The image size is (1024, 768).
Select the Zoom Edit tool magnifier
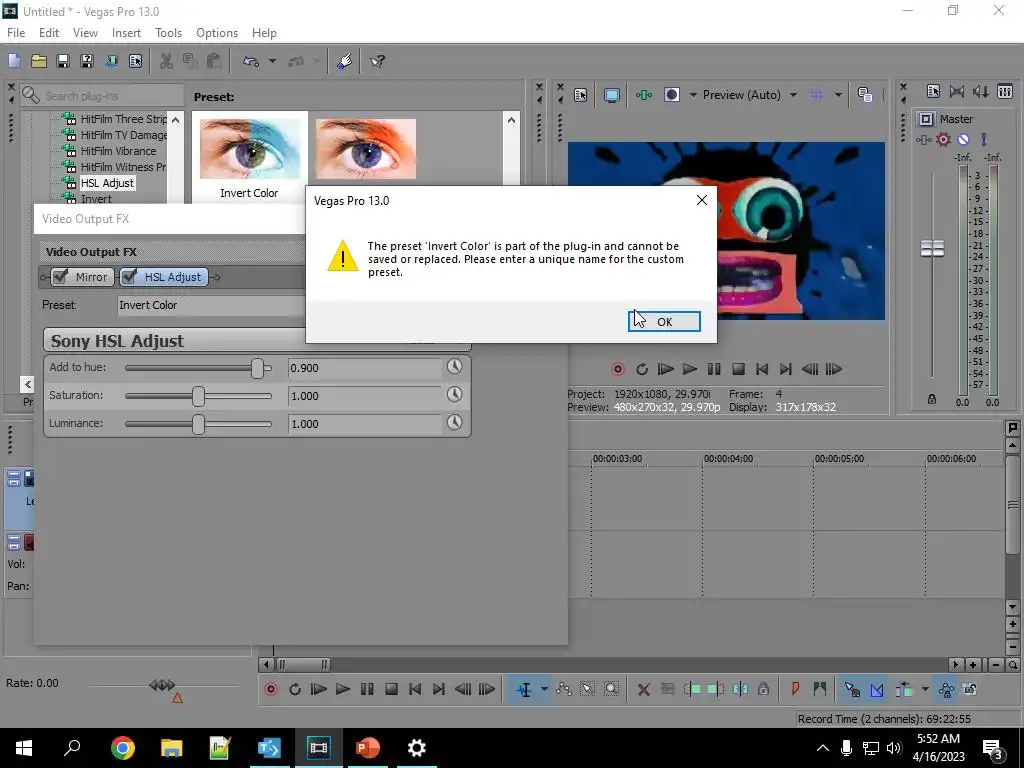pos(611,690)
